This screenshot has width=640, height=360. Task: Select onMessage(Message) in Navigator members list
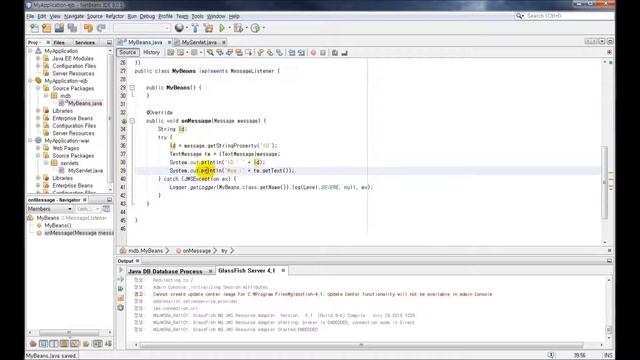coord(79,233)
